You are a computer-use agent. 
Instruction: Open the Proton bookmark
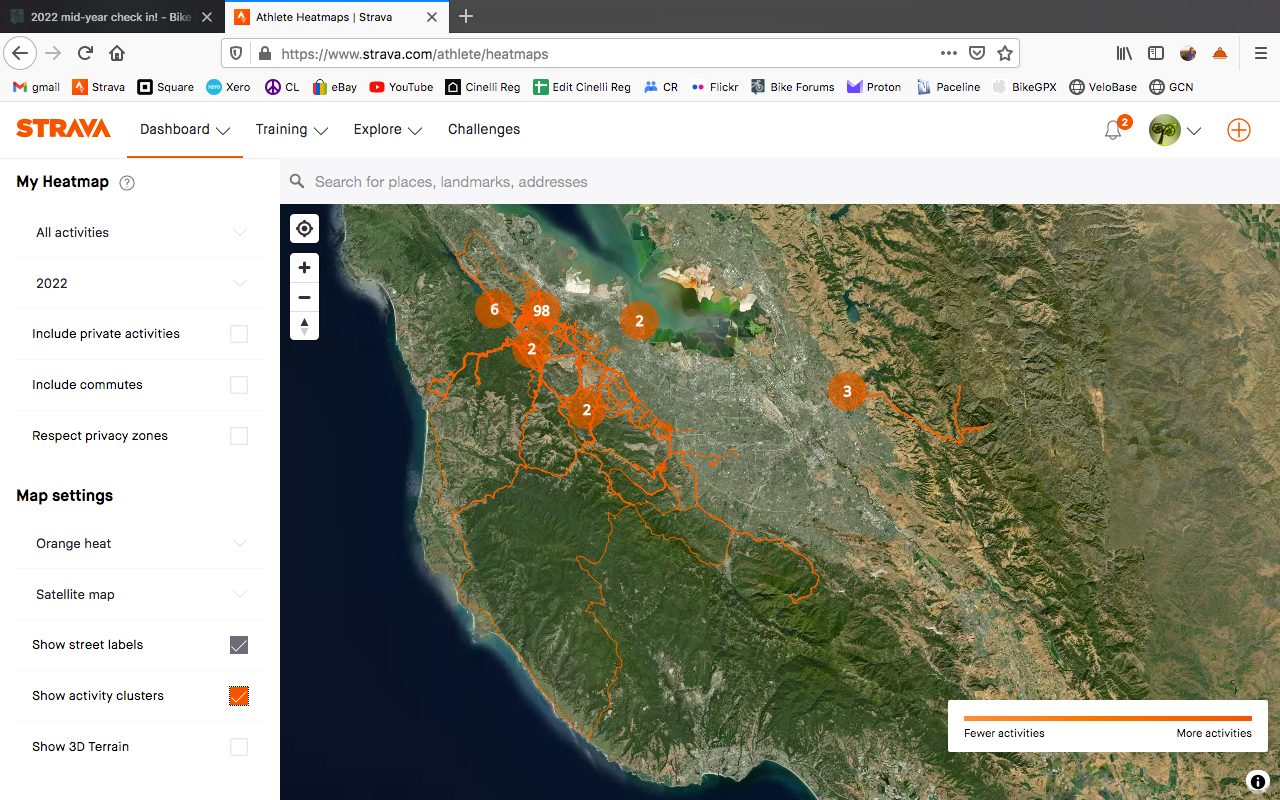874,87
